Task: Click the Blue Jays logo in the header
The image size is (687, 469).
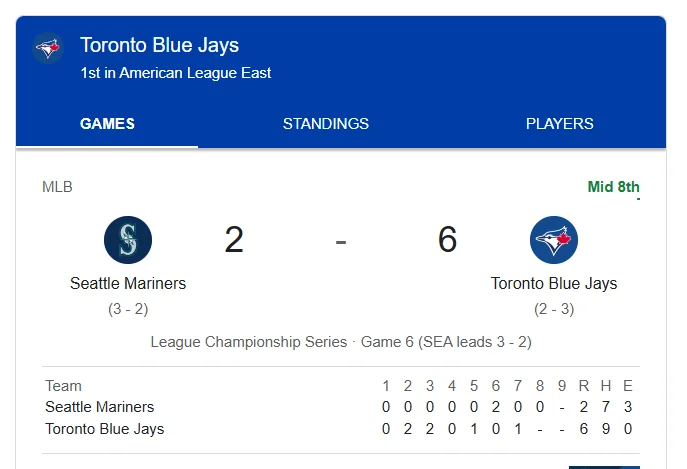Action: pos(48,48)
